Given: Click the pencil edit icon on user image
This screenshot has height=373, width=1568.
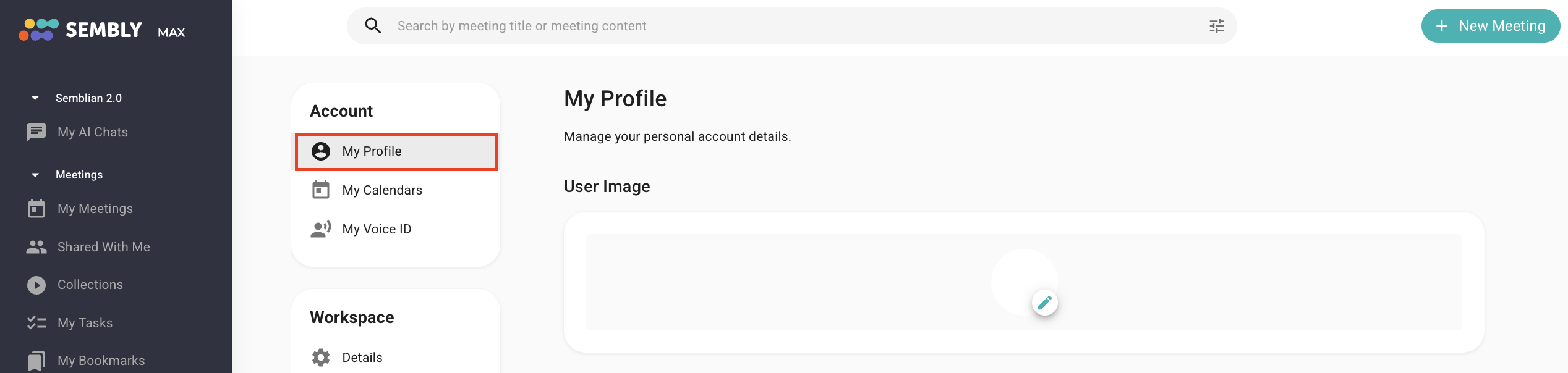Looking at the screenshot, I should pos(1045,303).
